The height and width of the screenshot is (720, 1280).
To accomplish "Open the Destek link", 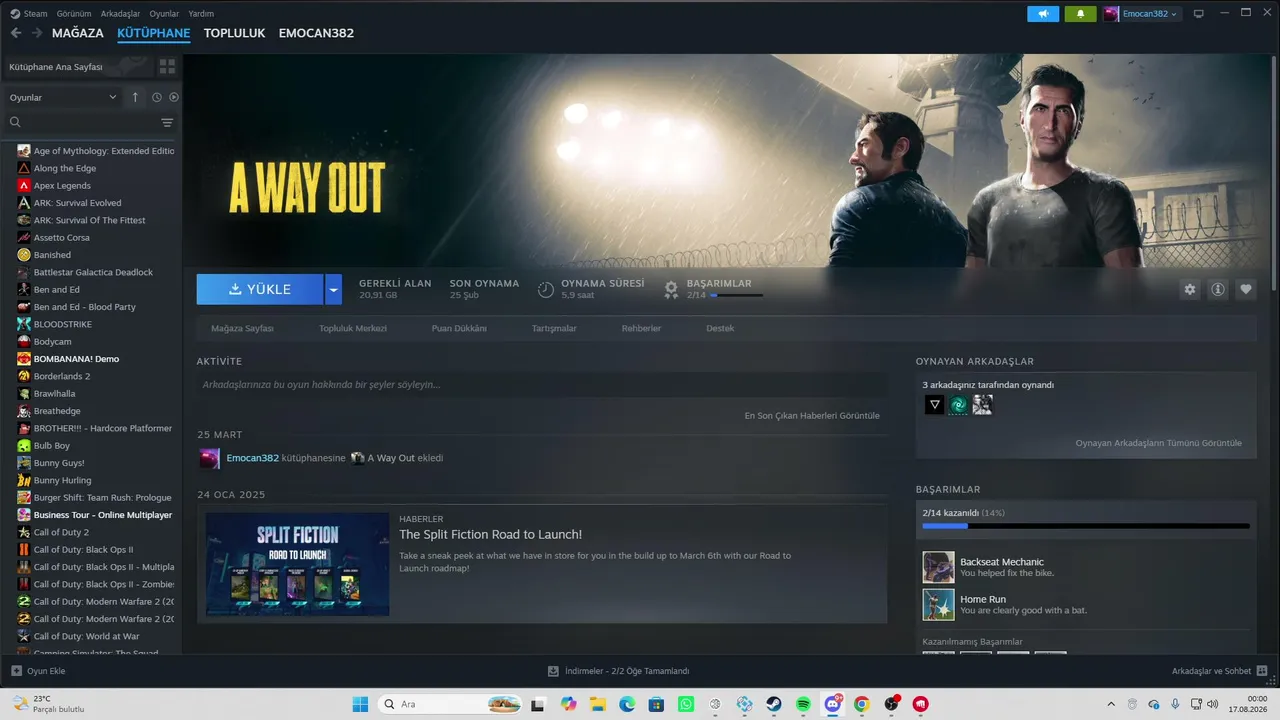I will (720, 328).
